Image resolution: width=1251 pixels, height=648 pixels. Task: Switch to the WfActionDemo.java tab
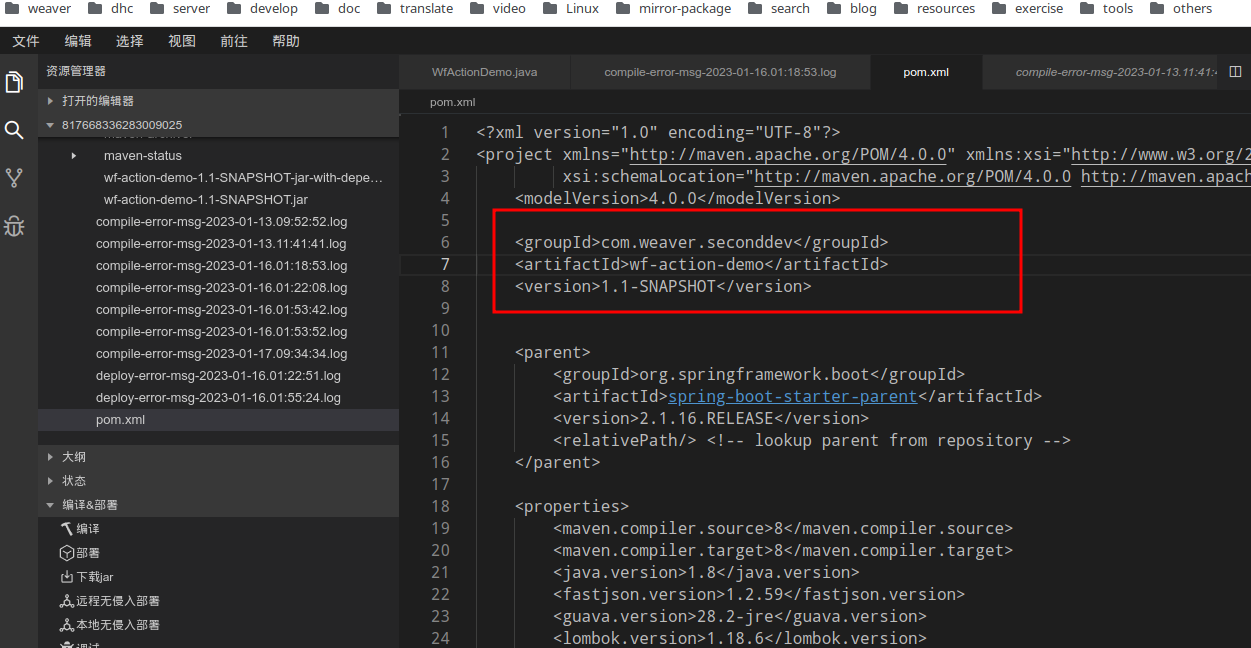(x=485, y=72)
